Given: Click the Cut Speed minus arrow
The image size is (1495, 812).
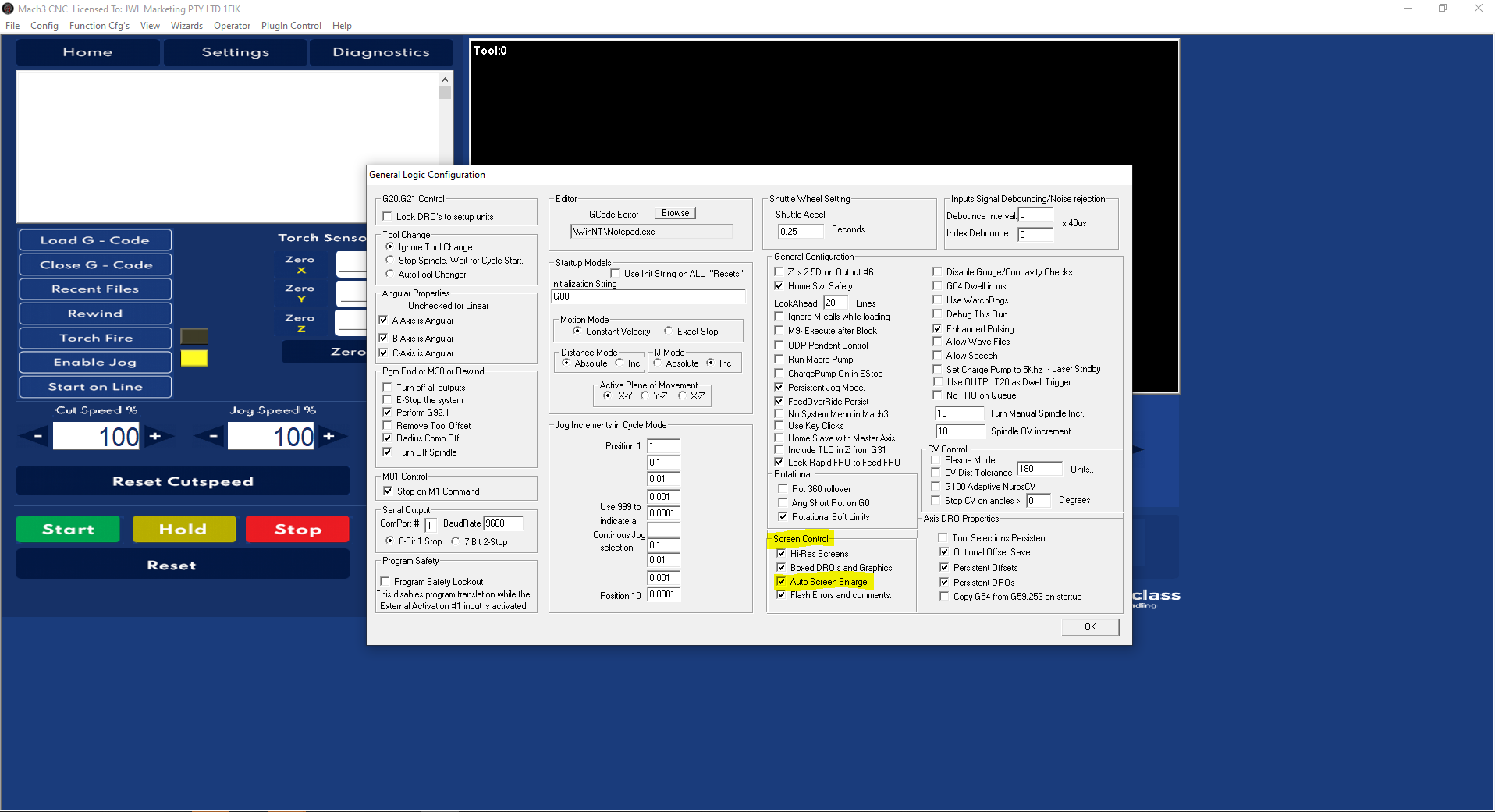Looking at the screenshot, I should 37,436.
